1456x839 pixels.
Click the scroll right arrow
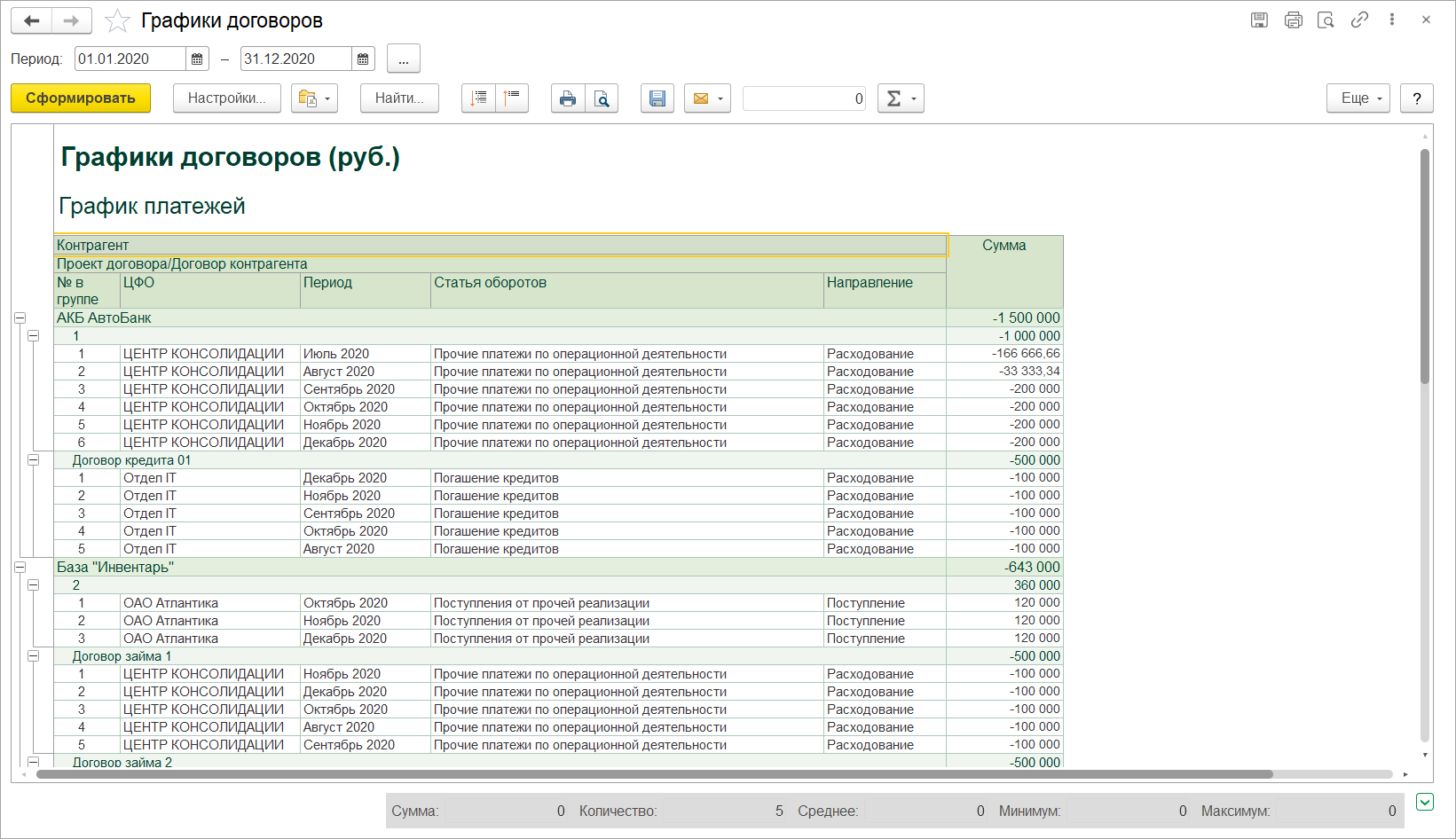1405,774
